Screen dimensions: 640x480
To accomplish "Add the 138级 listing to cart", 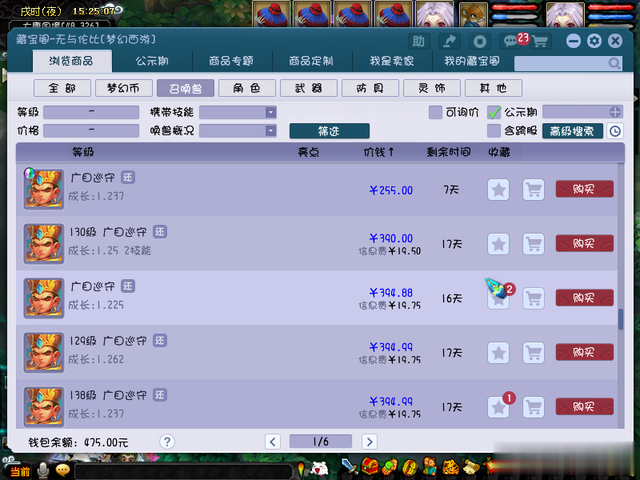I will click(x=533, y=407).
